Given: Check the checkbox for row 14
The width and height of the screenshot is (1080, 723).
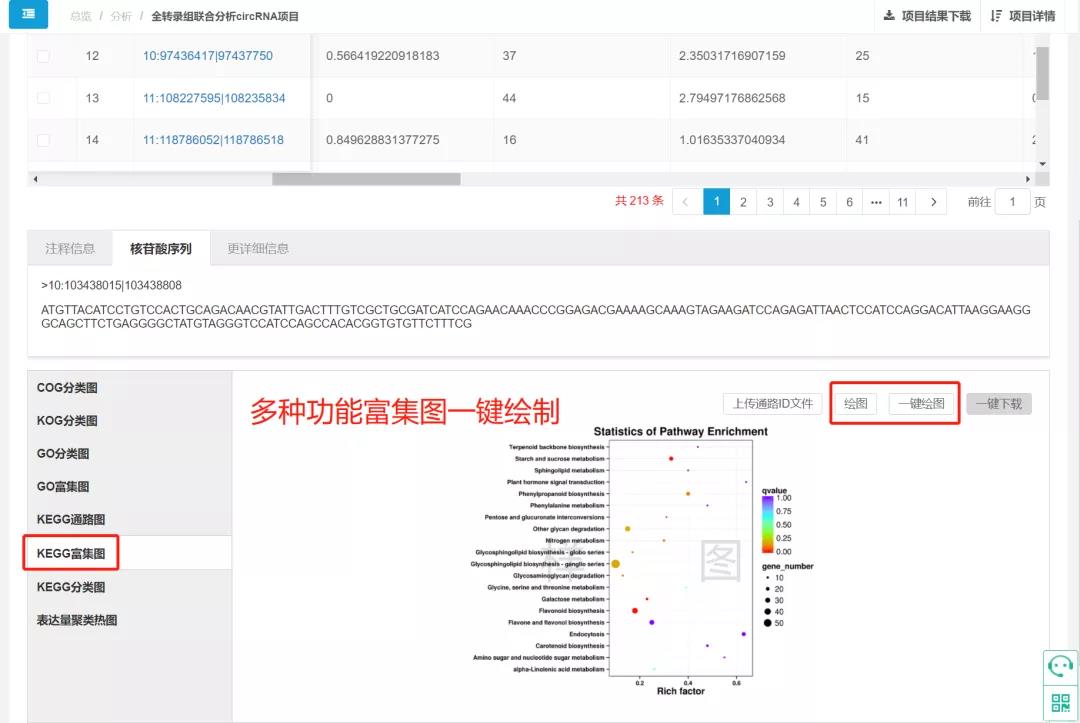Looking at the screenshot, I should pyautogui.click(x=43, y=140).
